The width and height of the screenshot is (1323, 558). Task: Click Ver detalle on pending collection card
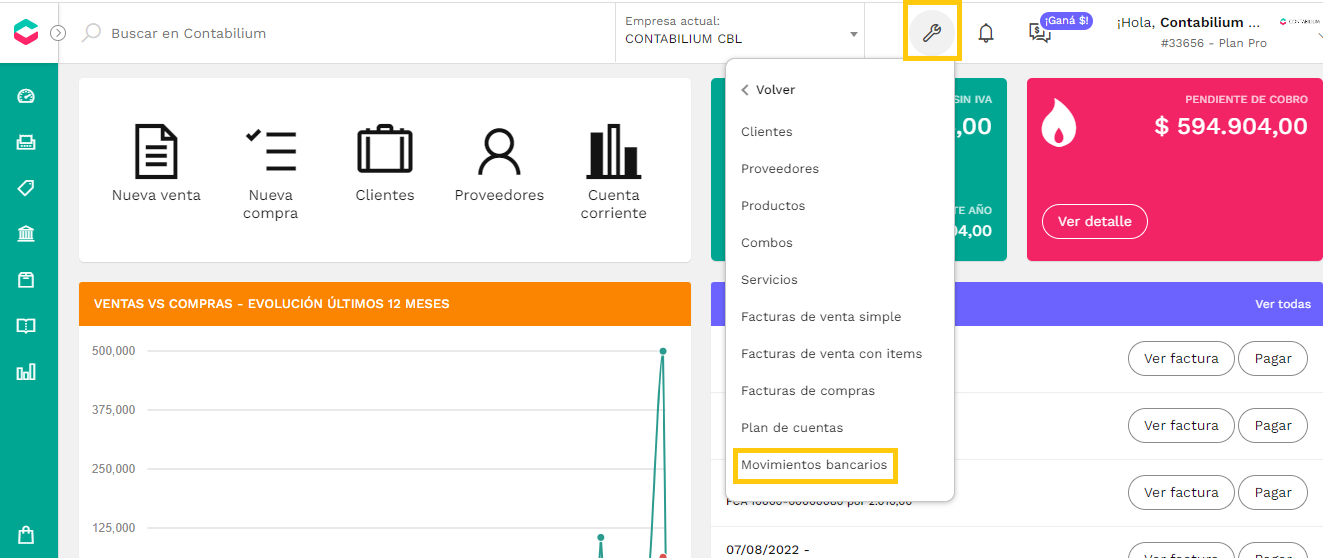coord(1095,221)
